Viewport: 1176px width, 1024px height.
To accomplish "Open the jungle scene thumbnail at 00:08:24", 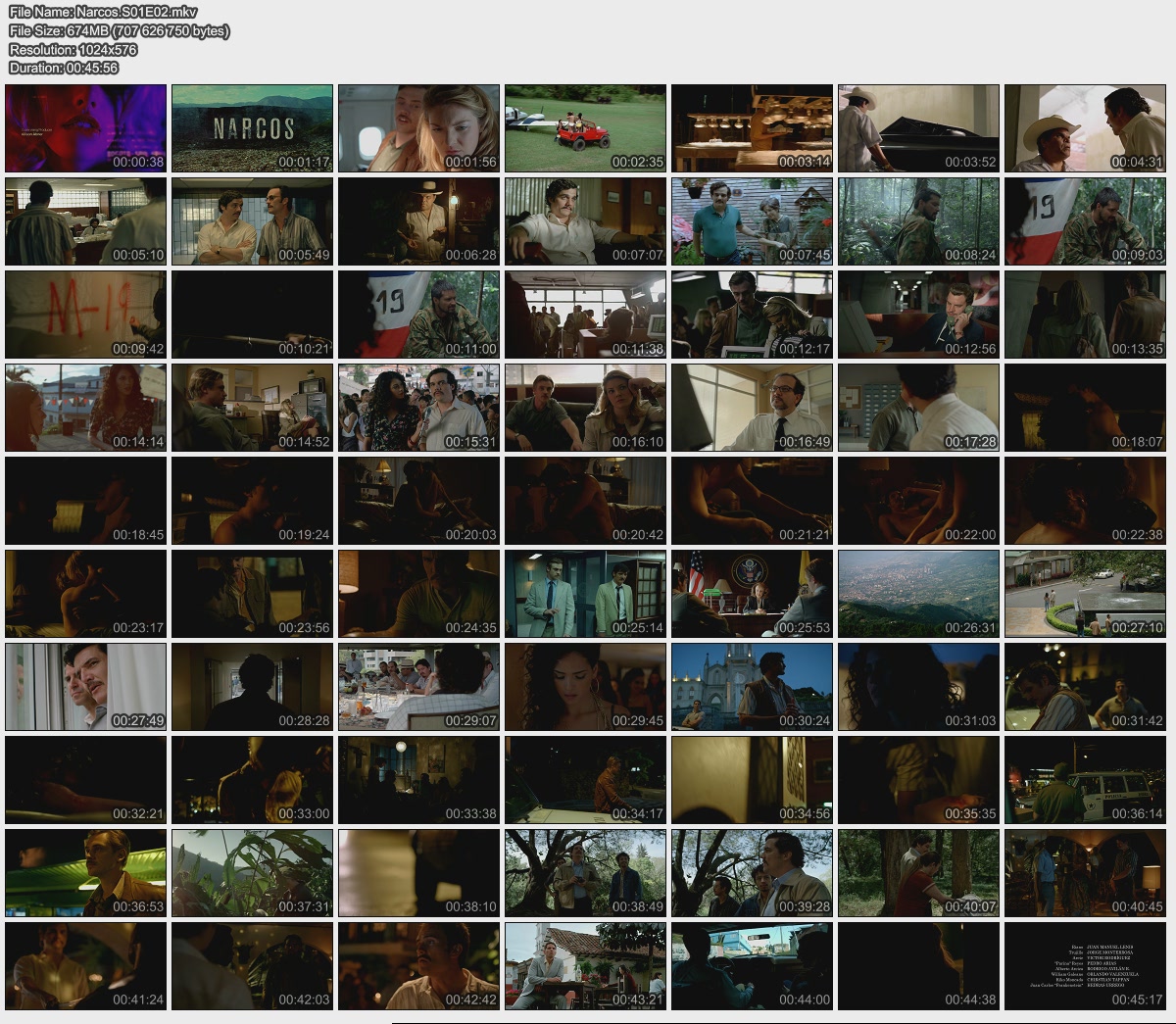I will click(918, 221).
